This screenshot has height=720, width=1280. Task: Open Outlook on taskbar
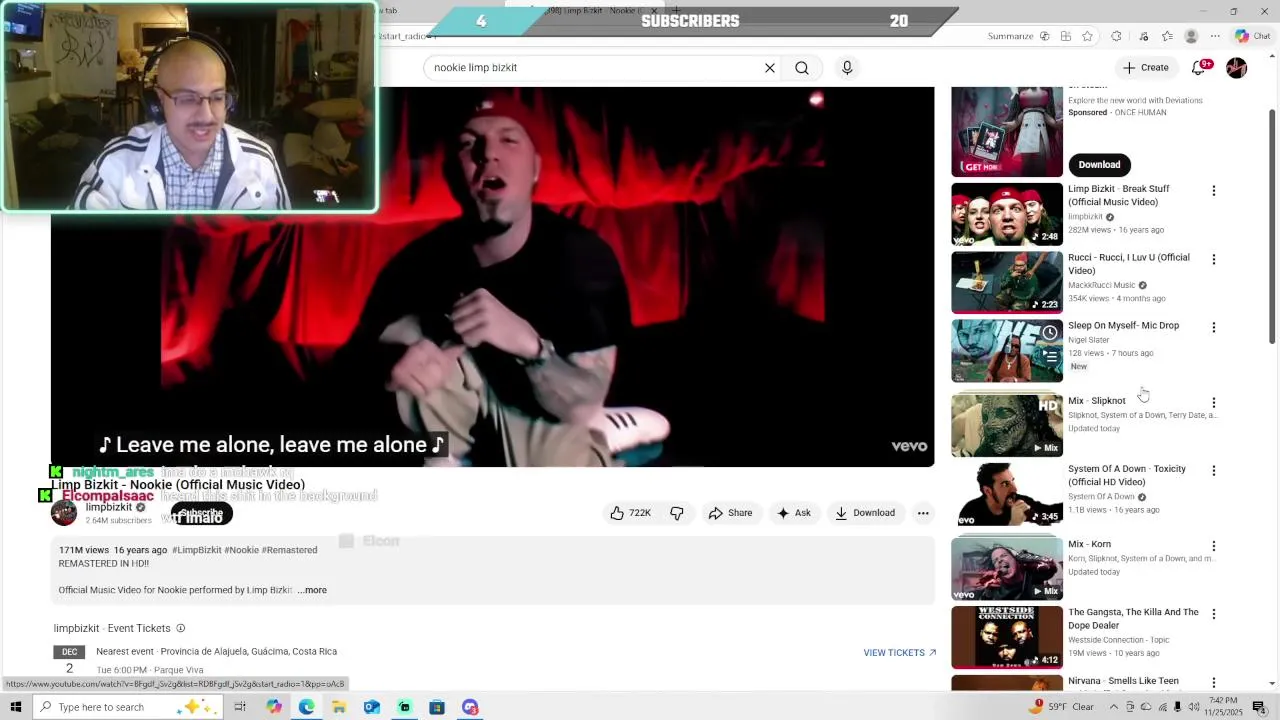coord(371,707)
